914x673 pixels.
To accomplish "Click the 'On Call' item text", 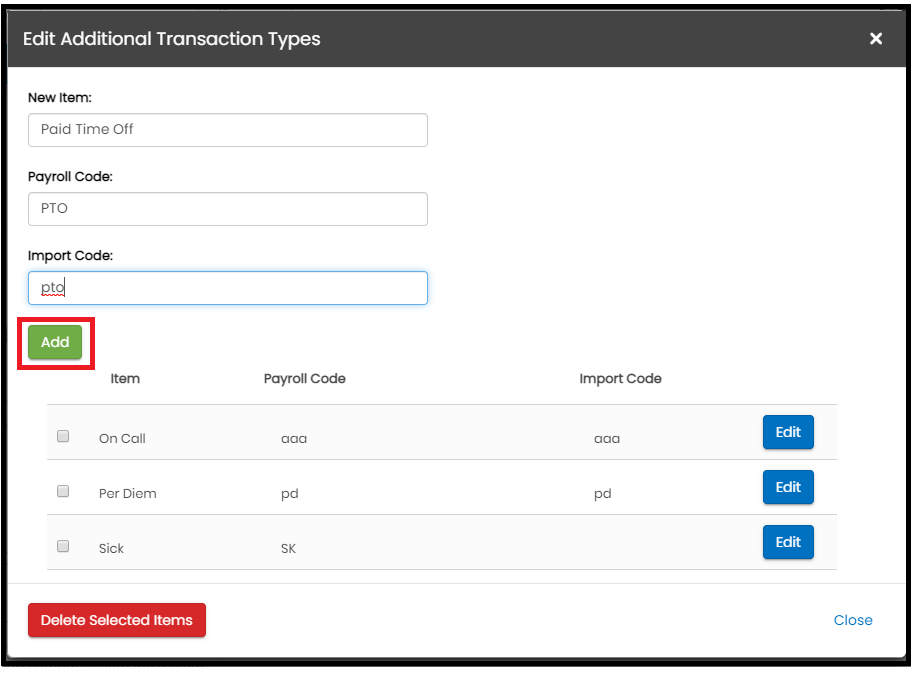I will pyautogui.click(x=122, y=438).
